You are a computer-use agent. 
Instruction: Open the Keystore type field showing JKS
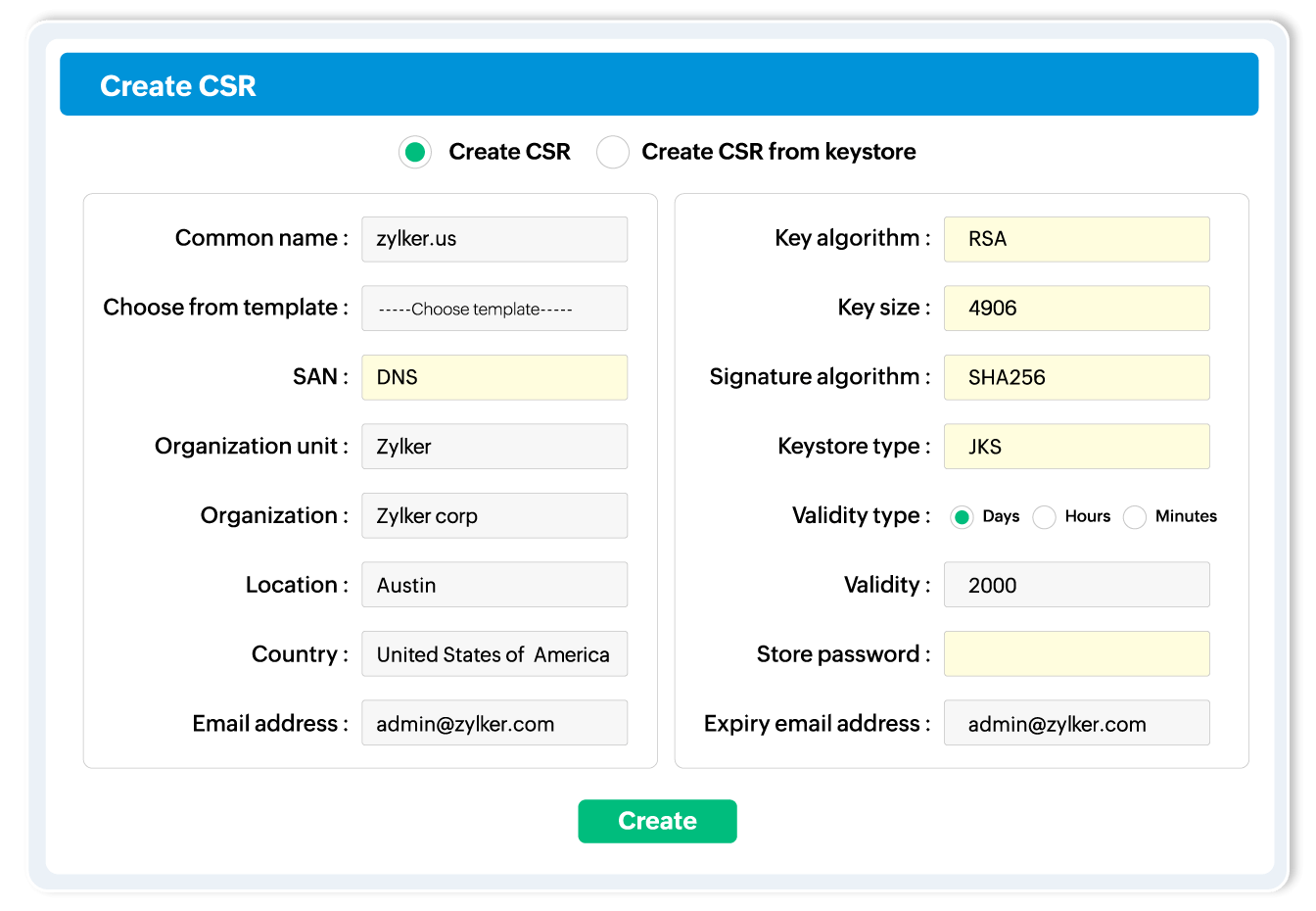tap(1077, 447)
